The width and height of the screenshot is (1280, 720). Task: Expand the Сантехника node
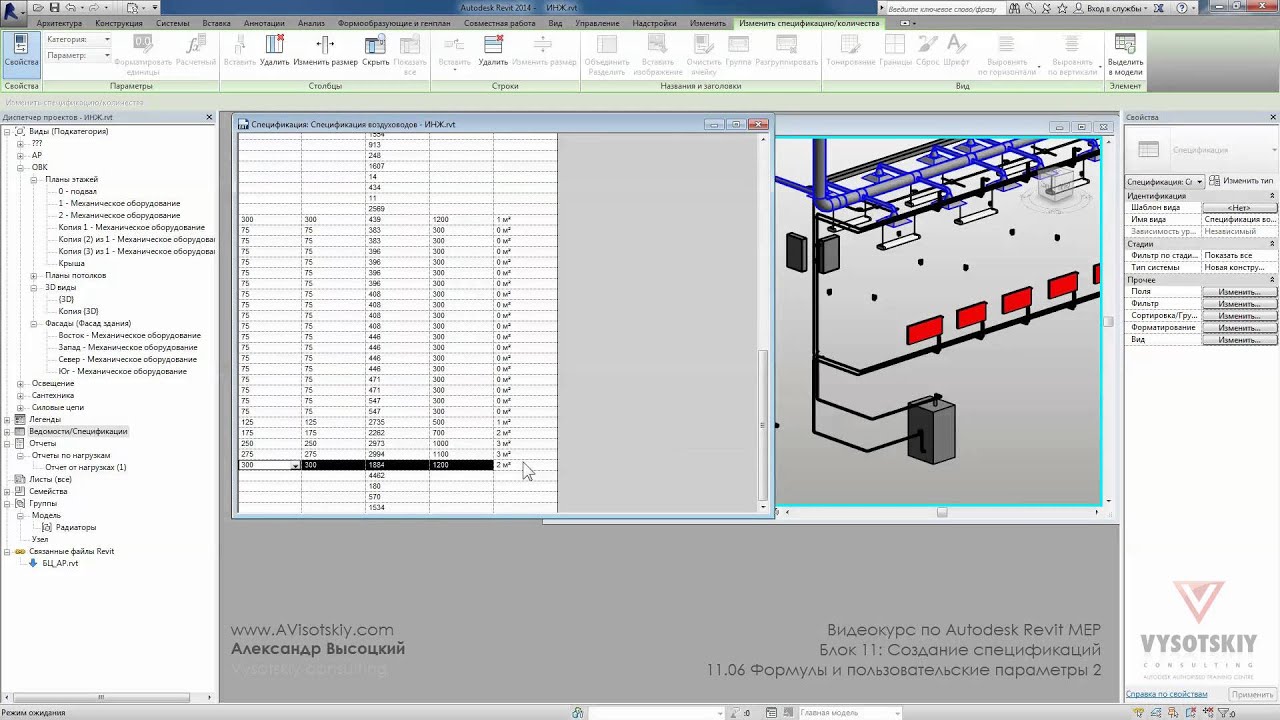coord(21,396)
